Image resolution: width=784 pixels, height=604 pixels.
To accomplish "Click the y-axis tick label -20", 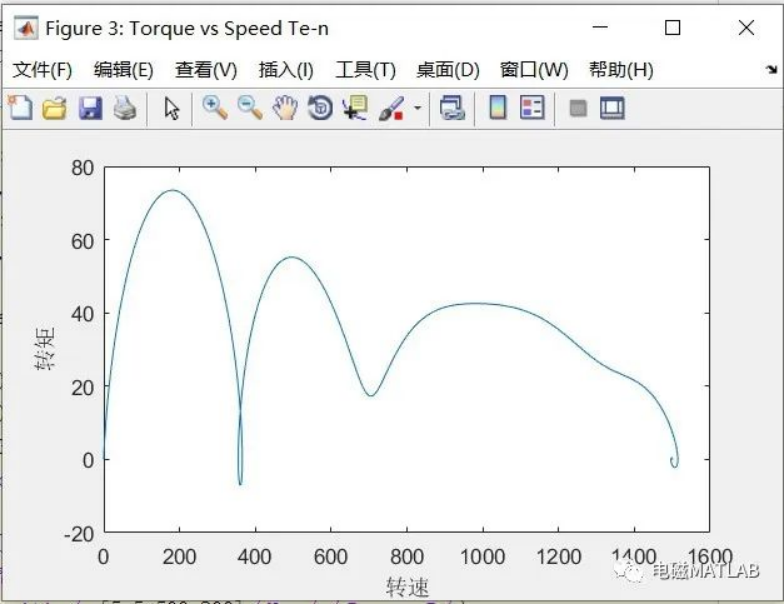I will pyautogui.click(x=80, y=534).
